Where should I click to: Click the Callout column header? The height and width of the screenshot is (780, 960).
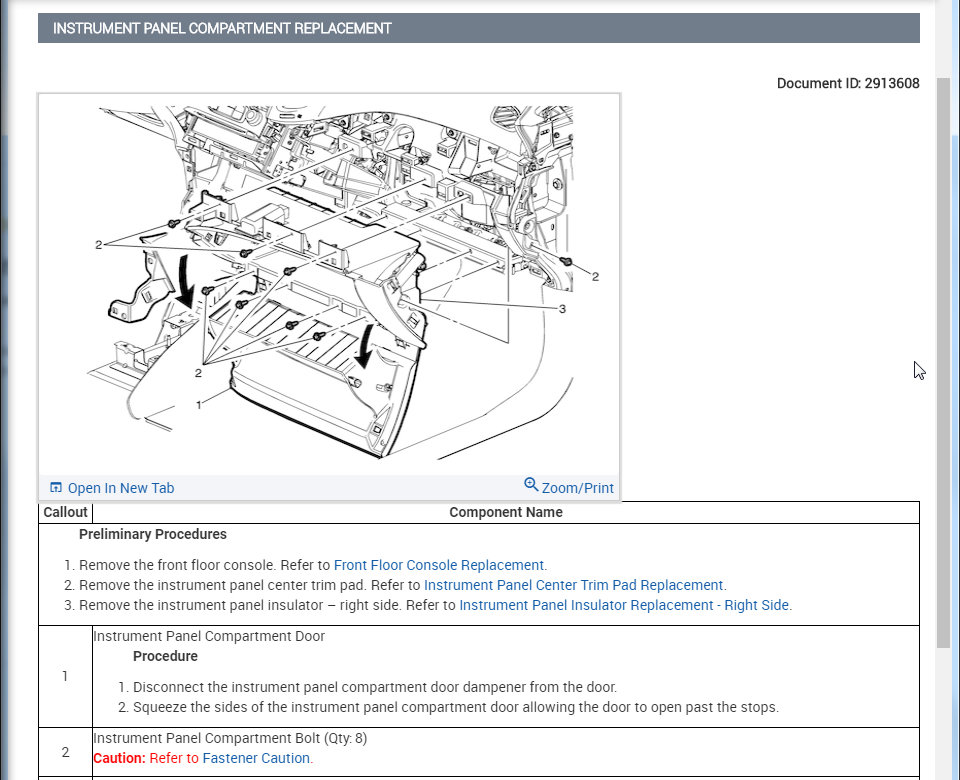pyautogui.click(x=65, y=512)
